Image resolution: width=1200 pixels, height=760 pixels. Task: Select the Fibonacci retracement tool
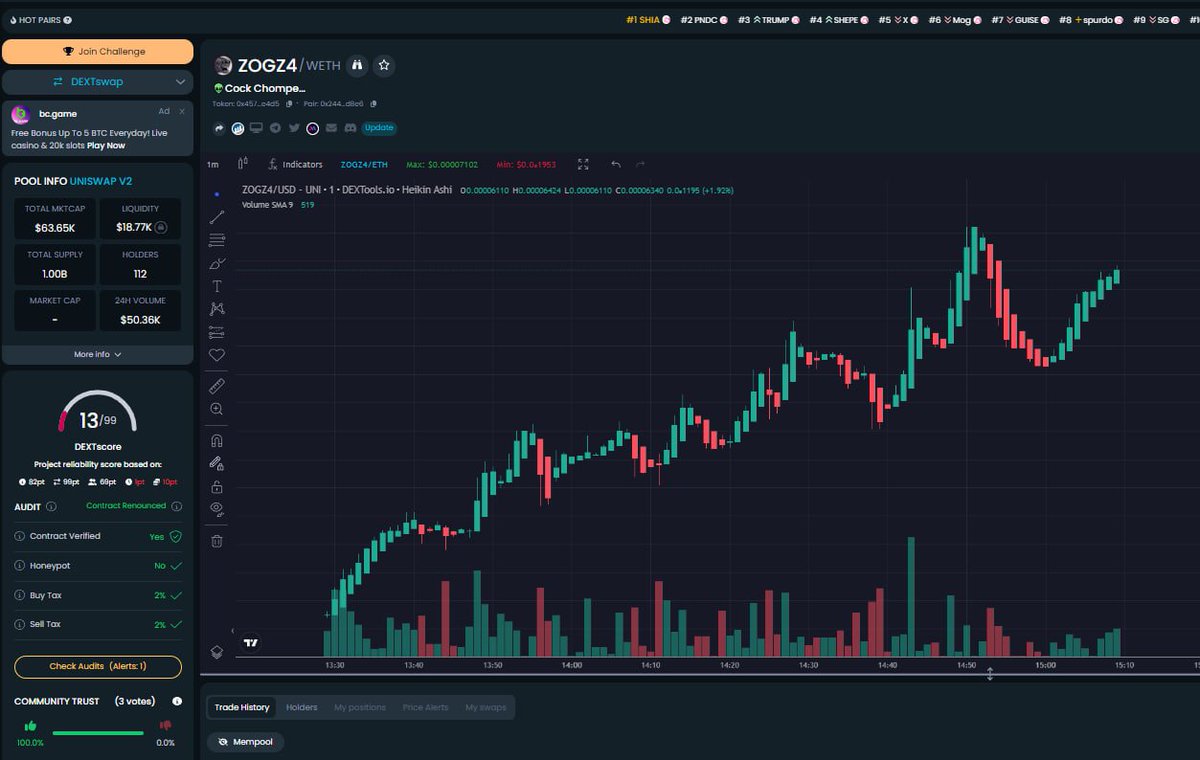[217, 240]
